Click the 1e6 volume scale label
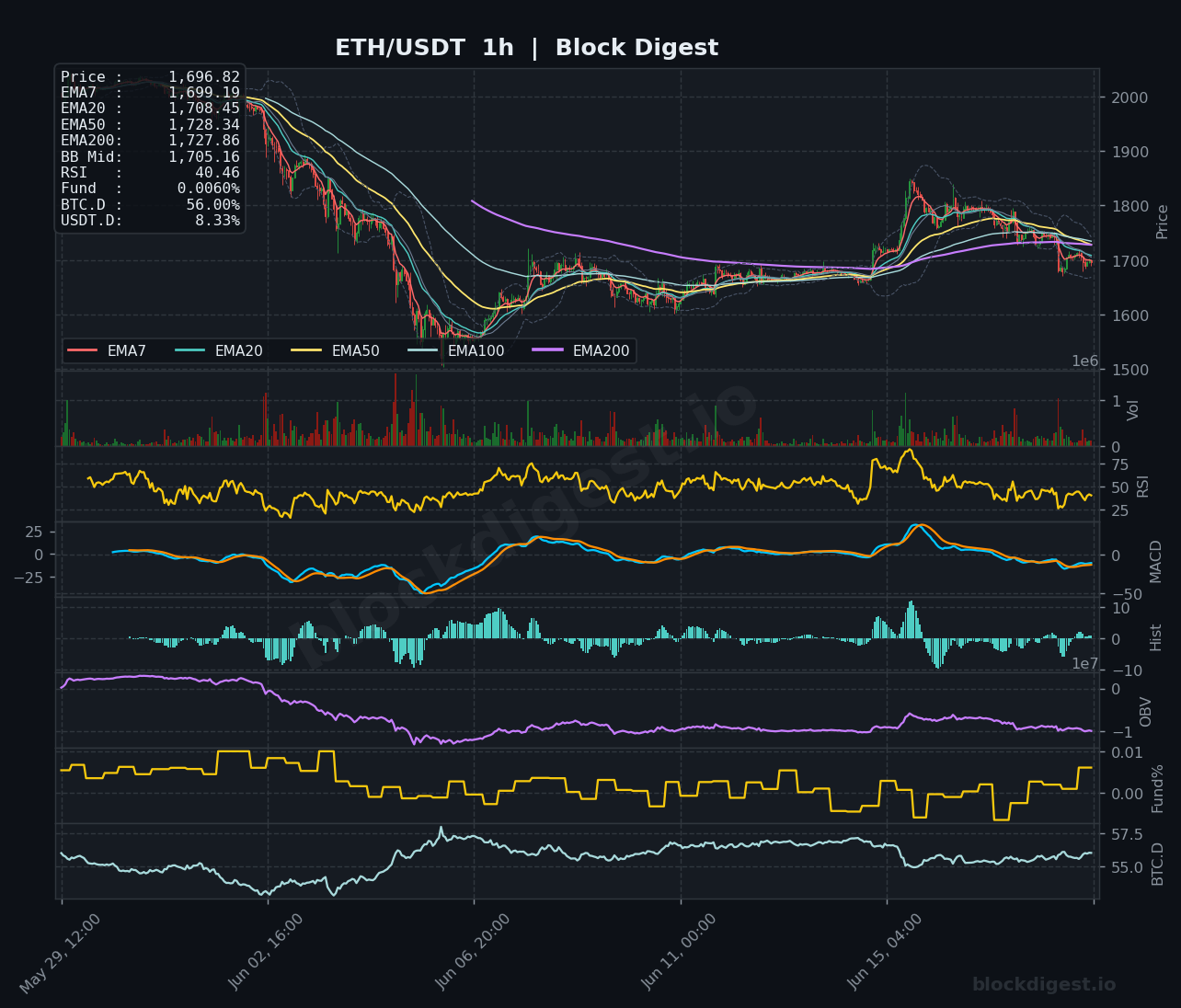The height and width of the screenshot is (1008, 1181). (x=1085, y=361)
